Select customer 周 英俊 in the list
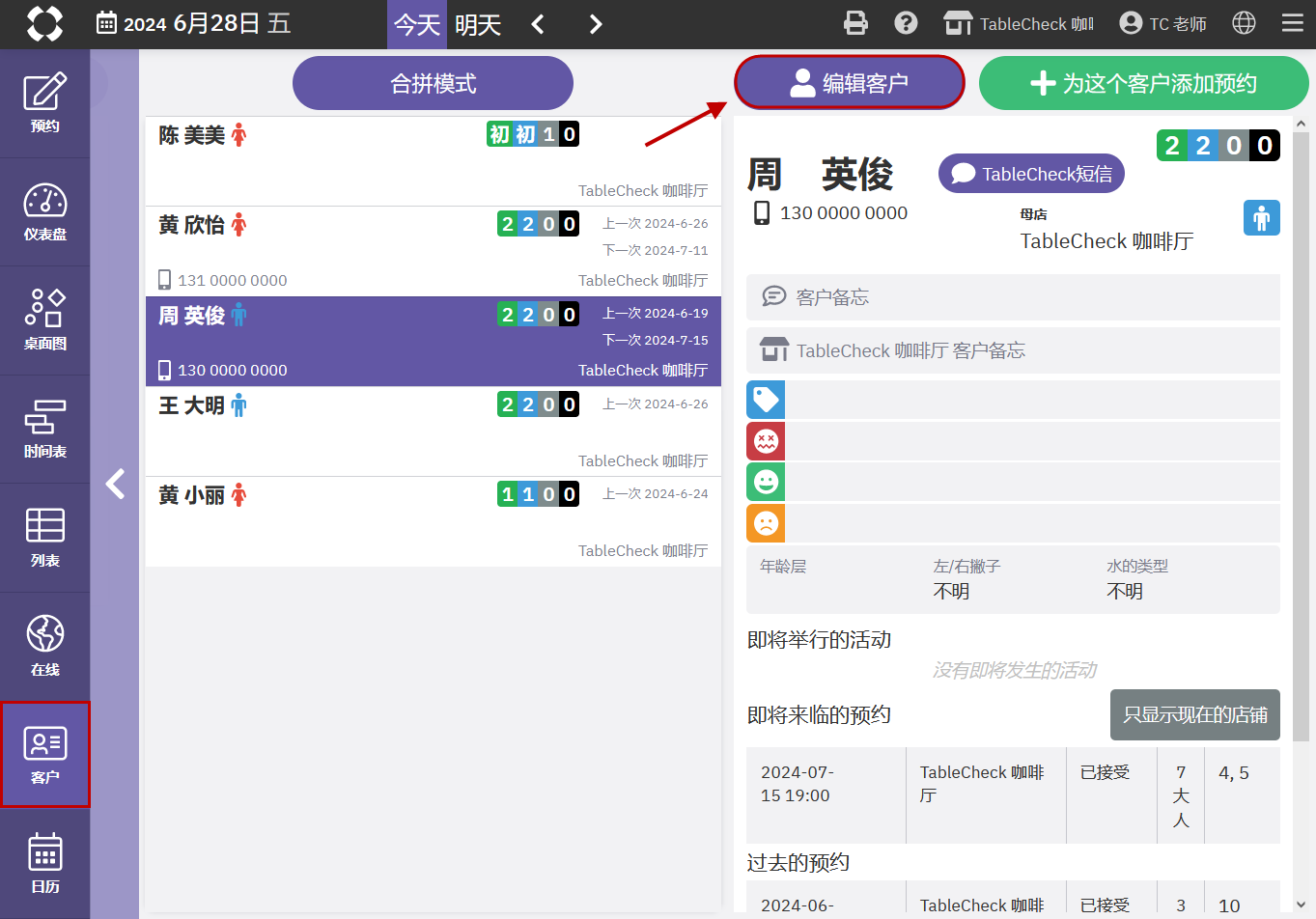Viewport: 1316px width, 919px height. point(434,342)
